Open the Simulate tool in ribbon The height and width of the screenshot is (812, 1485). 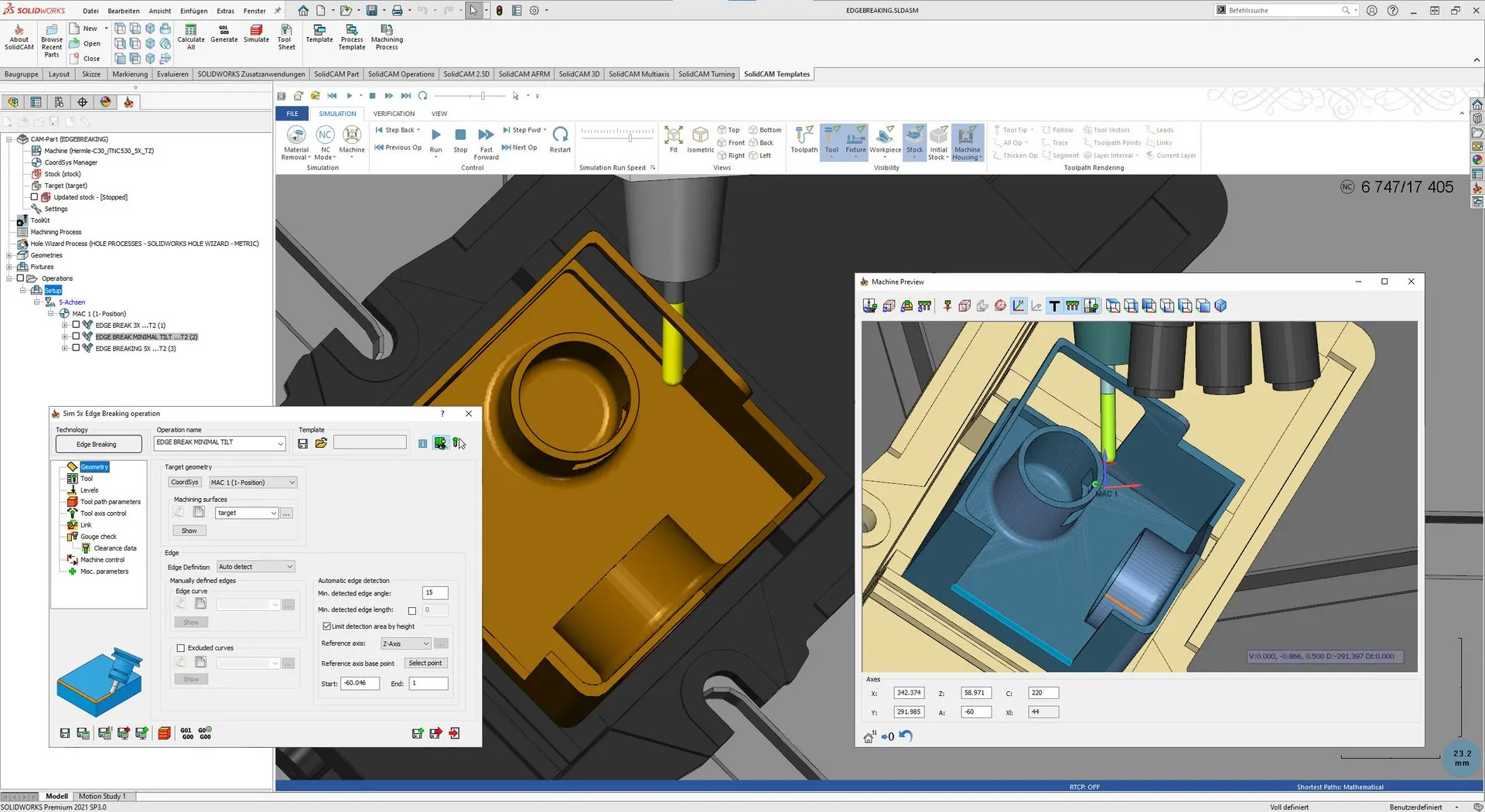point(256,34)
